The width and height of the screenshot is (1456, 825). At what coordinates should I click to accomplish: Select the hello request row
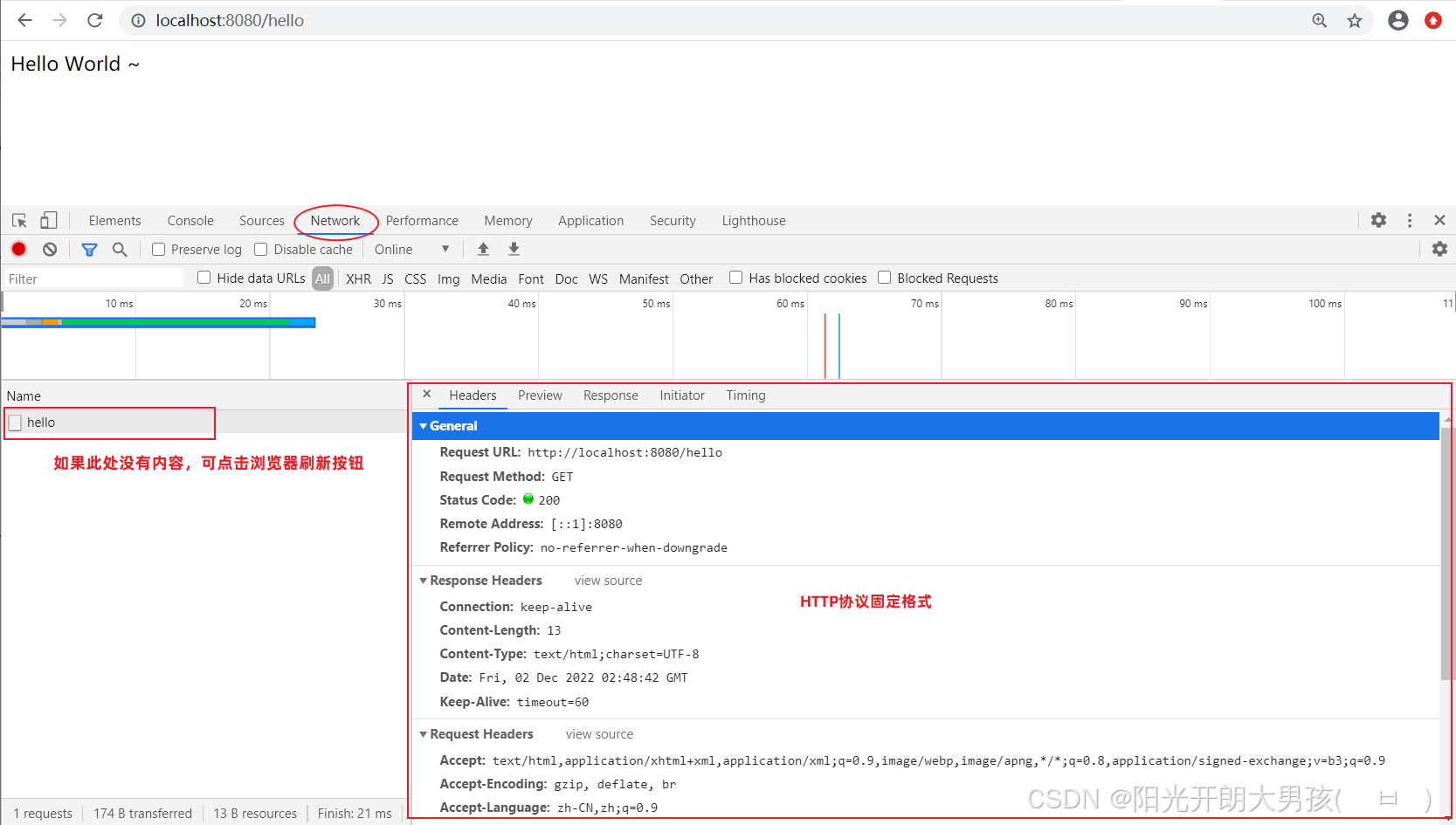point(204,423)
